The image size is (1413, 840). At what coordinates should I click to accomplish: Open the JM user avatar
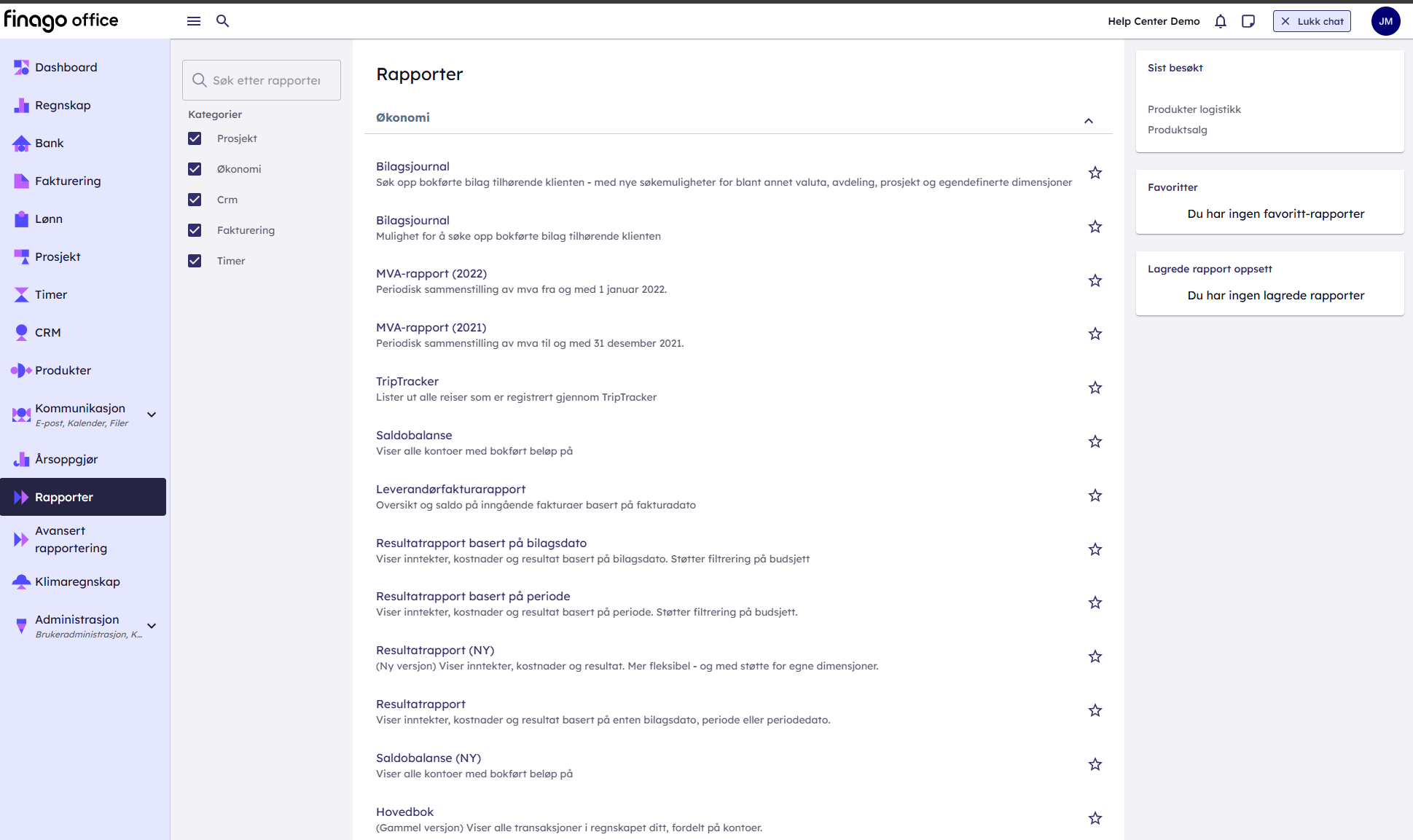click(x=1385, y=21)
